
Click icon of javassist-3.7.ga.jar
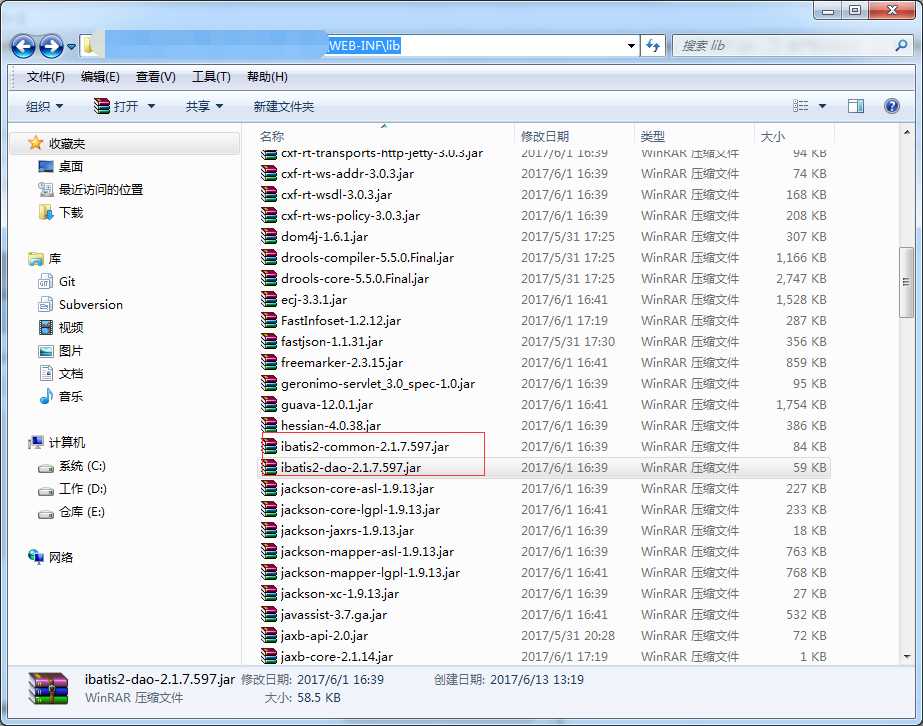269,615
